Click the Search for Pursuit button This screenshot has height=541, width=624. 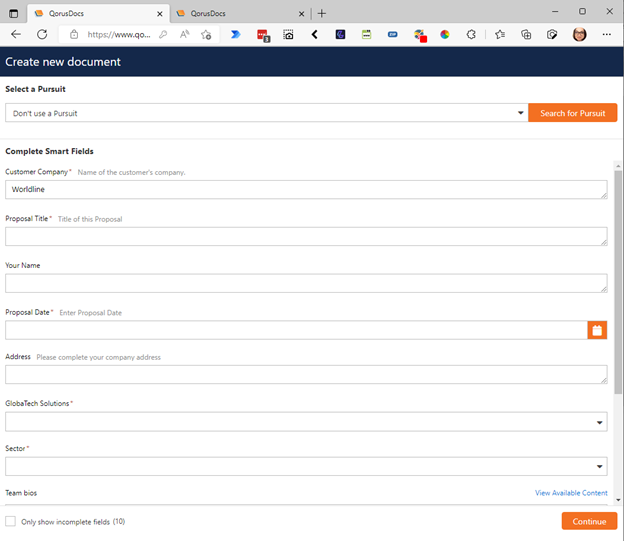573,113
